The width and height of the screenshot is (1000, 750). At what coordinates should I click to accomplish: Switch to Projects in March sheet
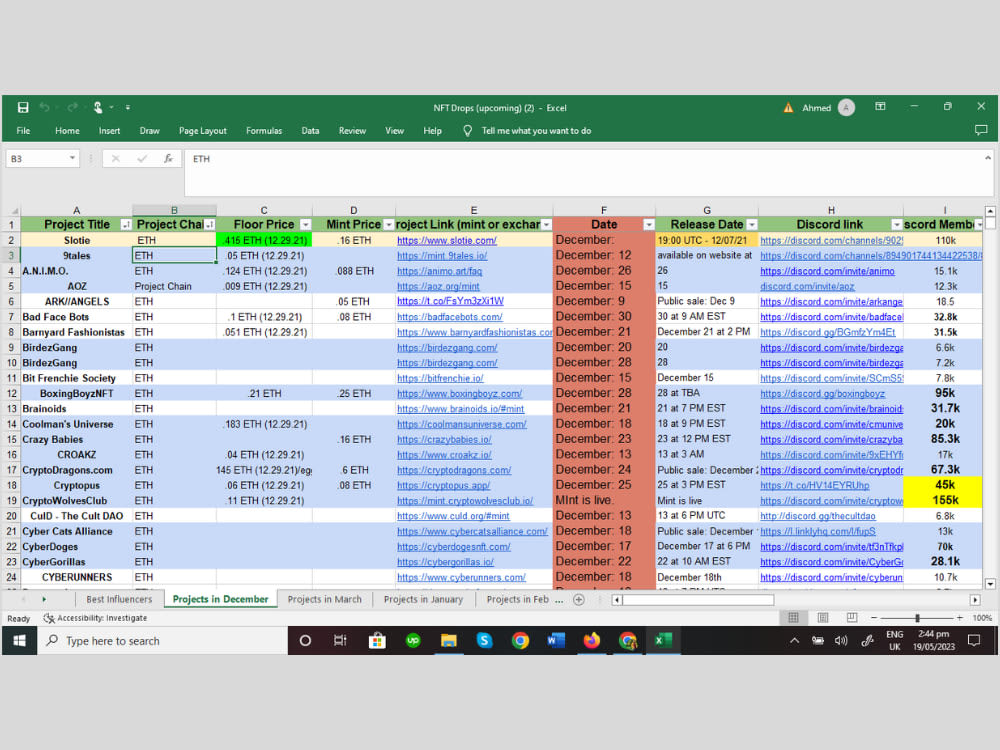pyautogui.click(x=325, y=599)
